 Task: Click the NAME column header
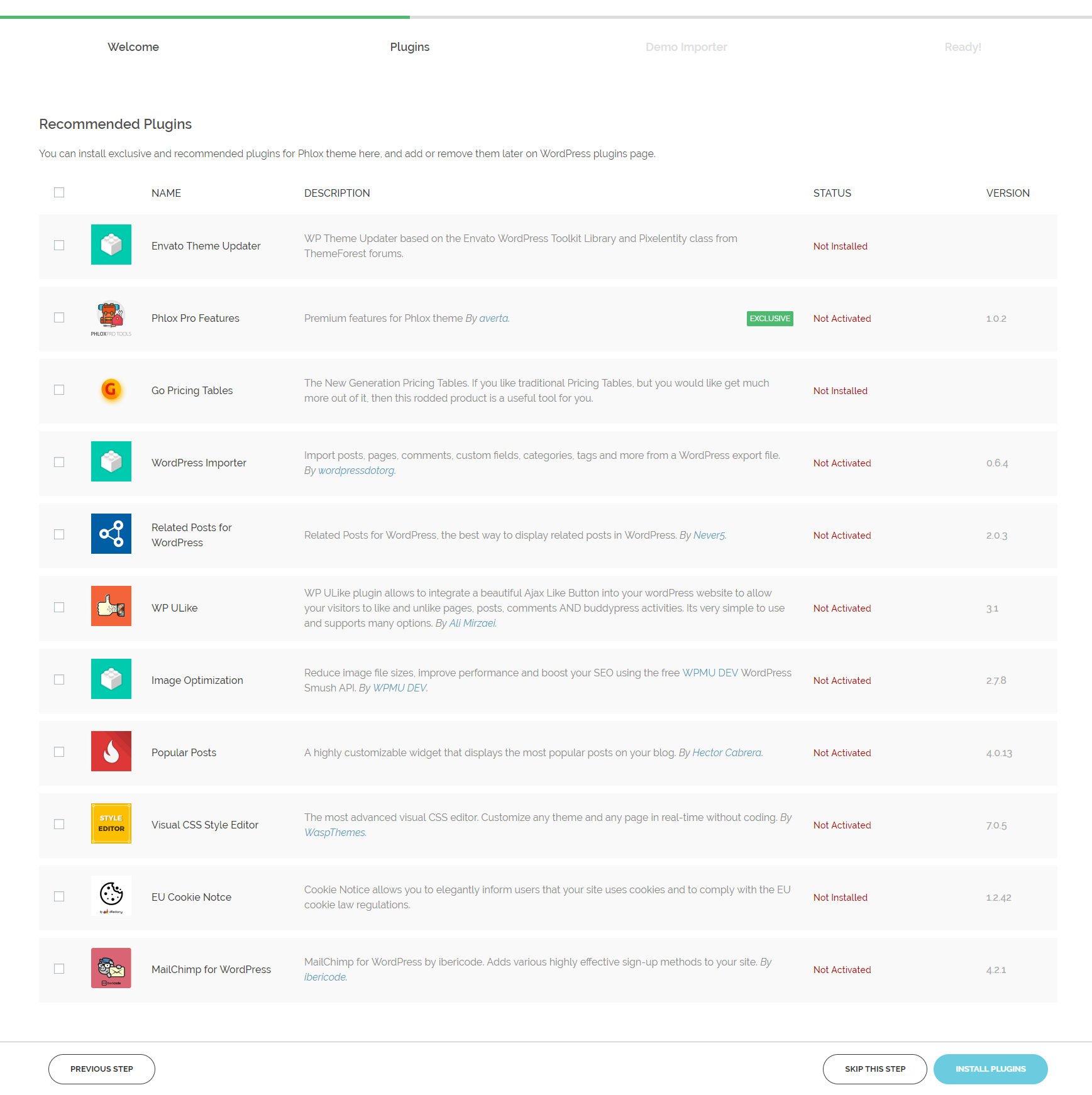(x=166, y=194)
